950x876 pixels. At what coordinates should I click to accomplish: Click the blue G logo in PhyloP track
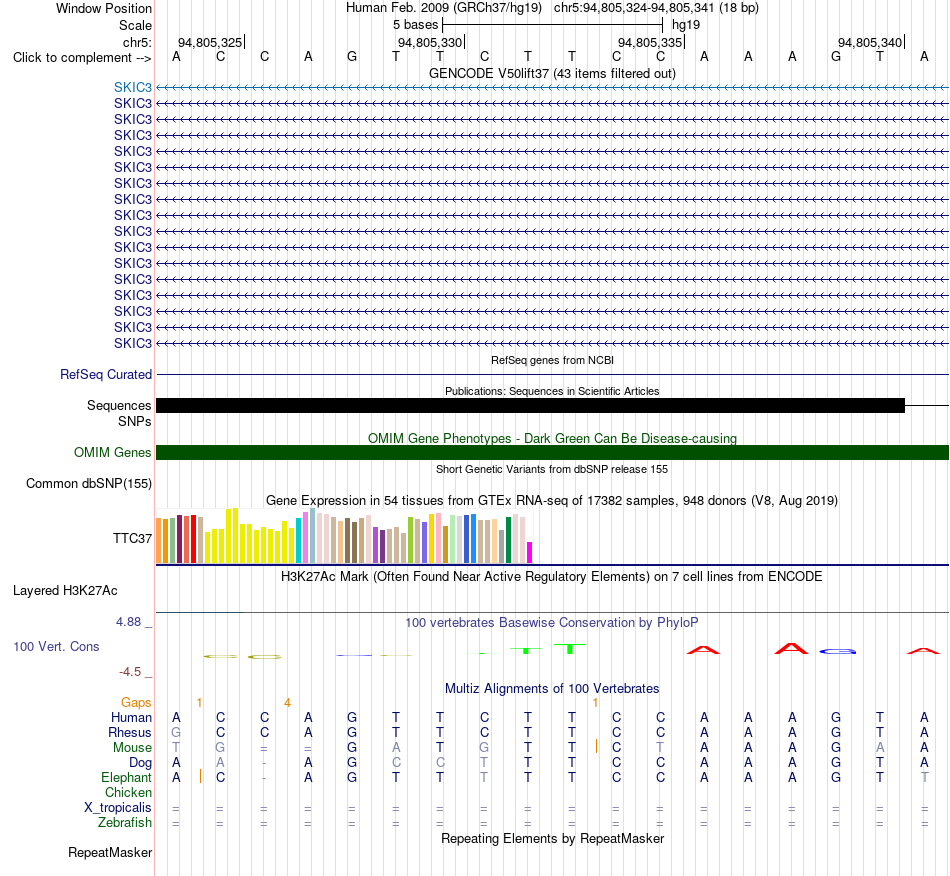pos(837,651)
